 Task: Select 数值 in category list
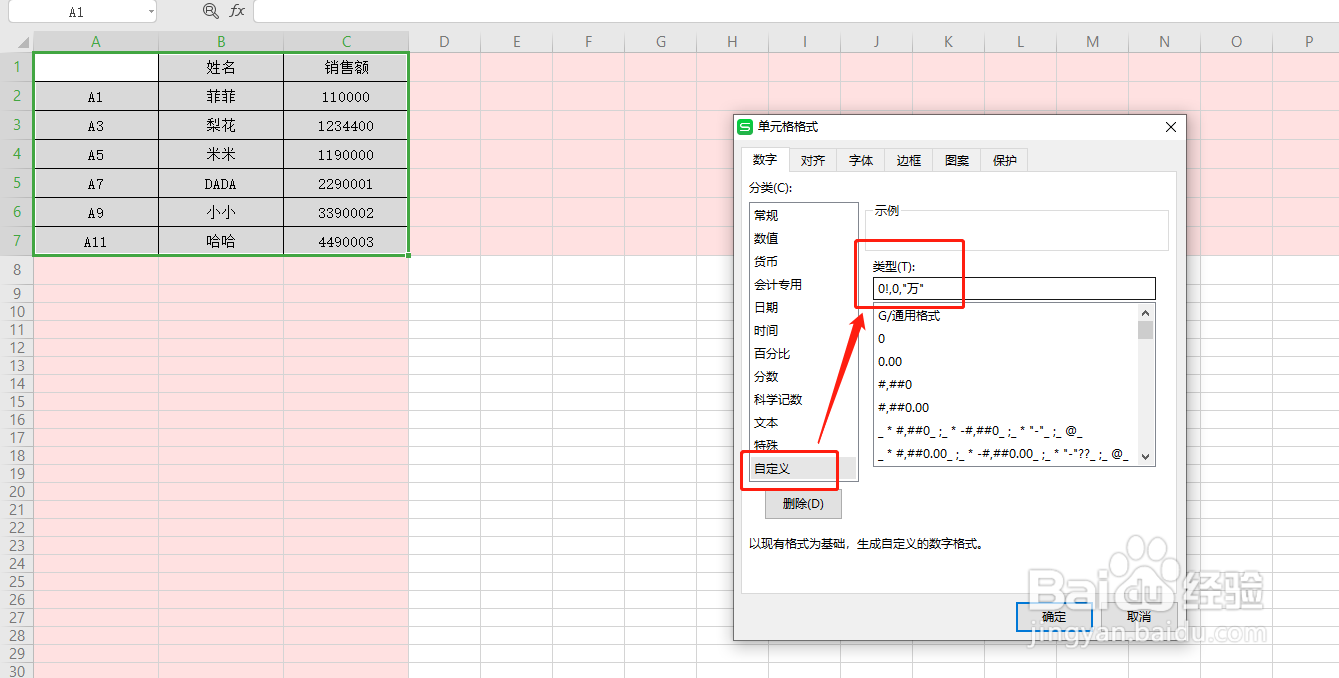[804, 238]
